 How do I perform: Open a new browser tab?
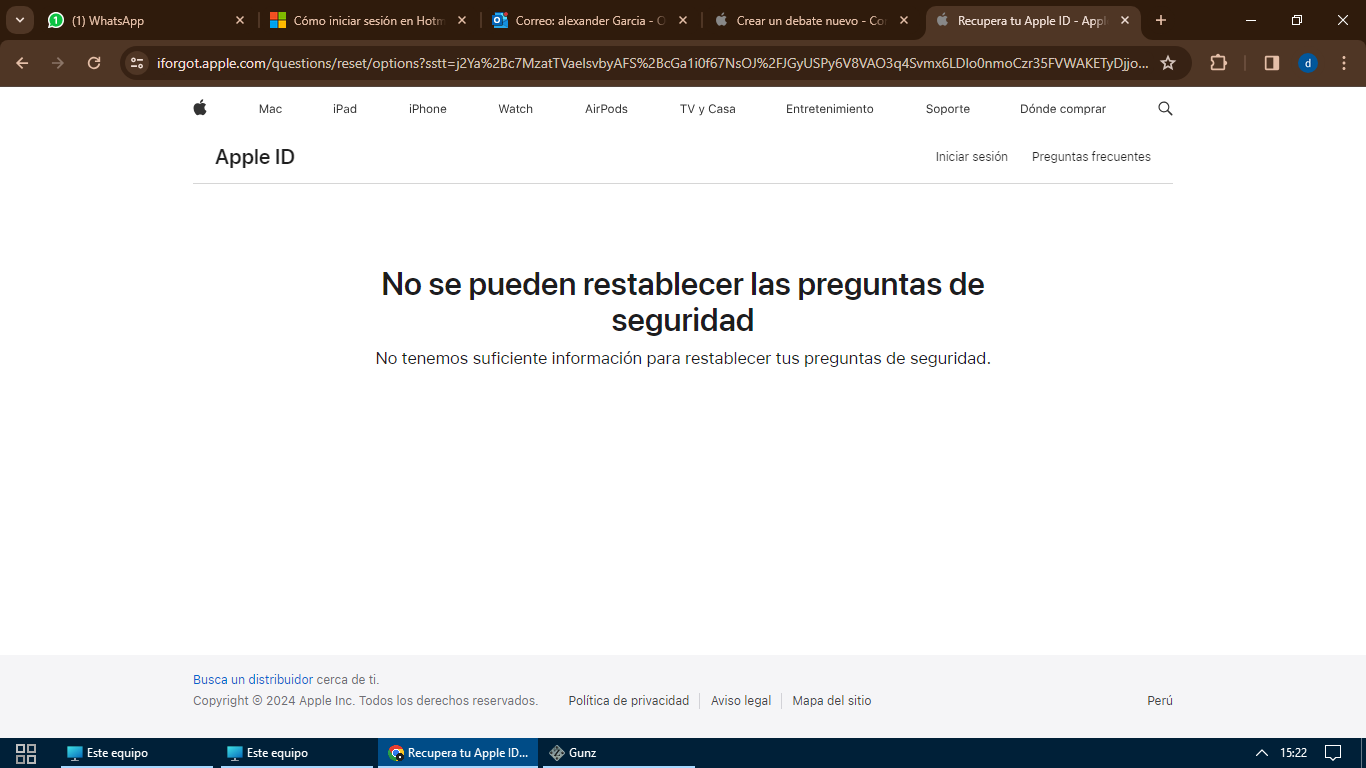pos(1161,20)
